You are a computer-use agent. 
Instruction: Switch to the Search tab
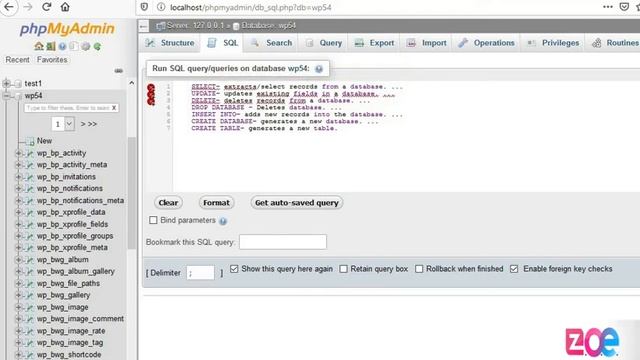pos(271,43)
